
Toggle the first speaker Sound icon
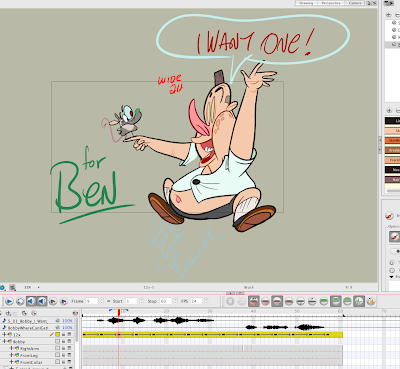[x=31, y=302]
